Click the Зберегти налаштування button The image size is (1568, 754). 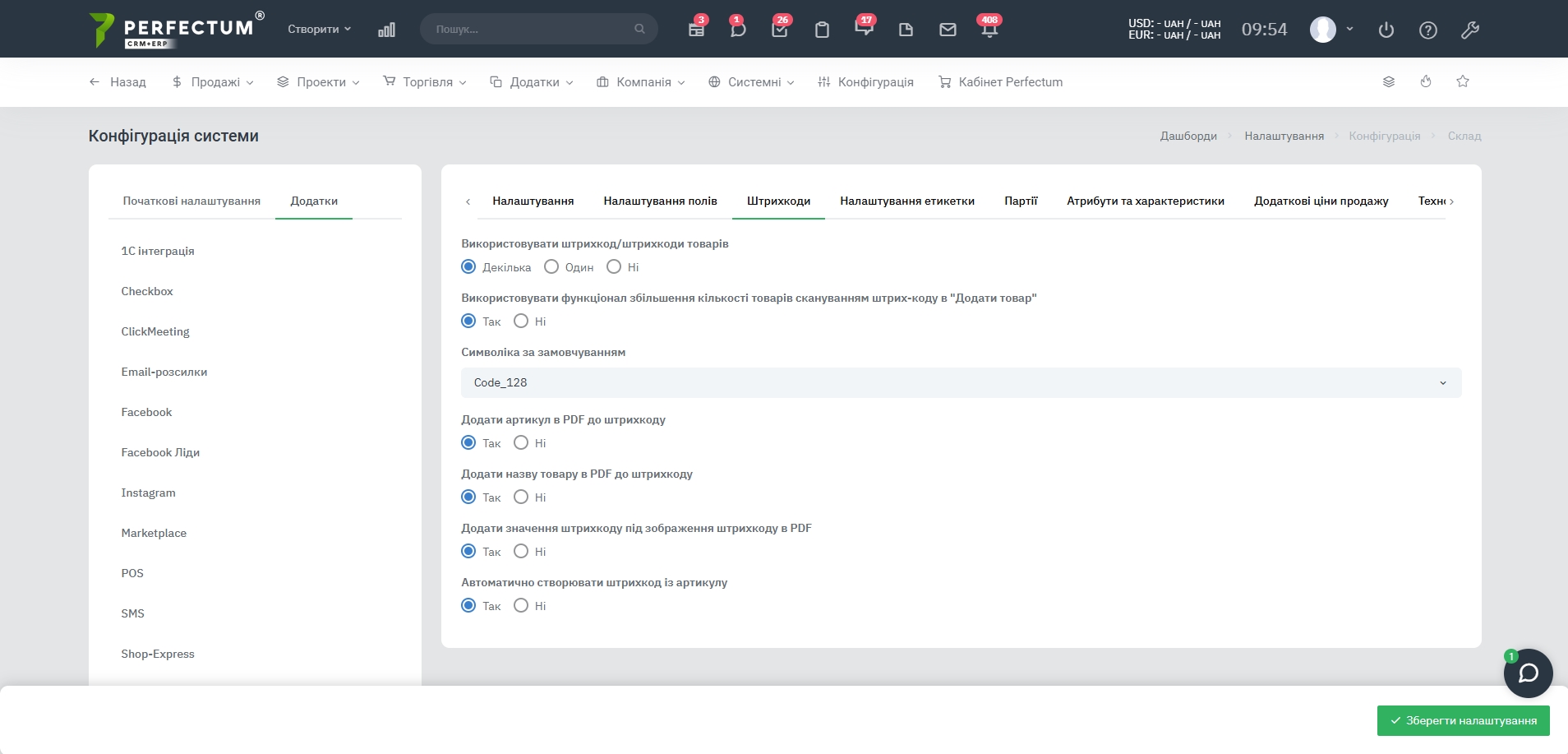point(1463,720)
